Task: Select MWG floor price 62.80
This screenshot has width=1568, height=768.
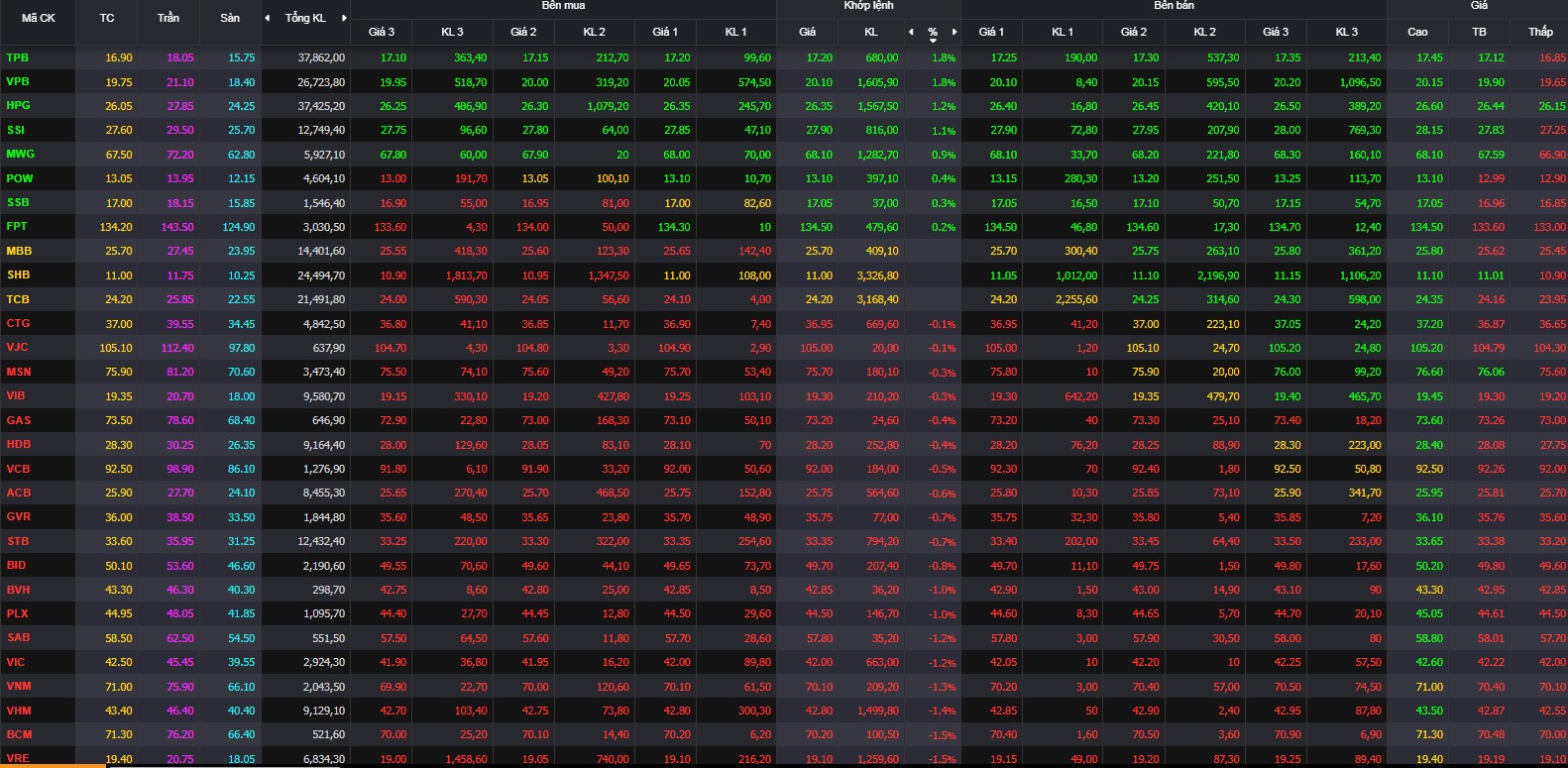Action: 241,155
